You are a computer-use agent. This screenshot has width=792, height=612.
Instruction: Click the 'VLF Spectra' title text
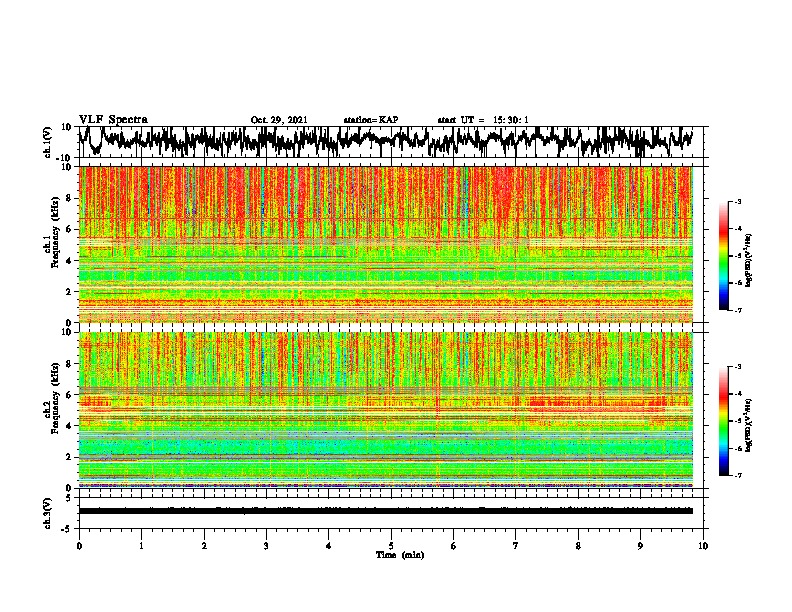pyautogui.click(x=113, y=120)
